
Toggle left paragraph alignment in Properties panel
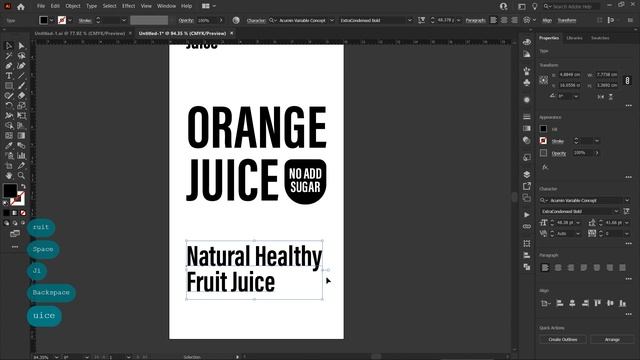(545, 268)
